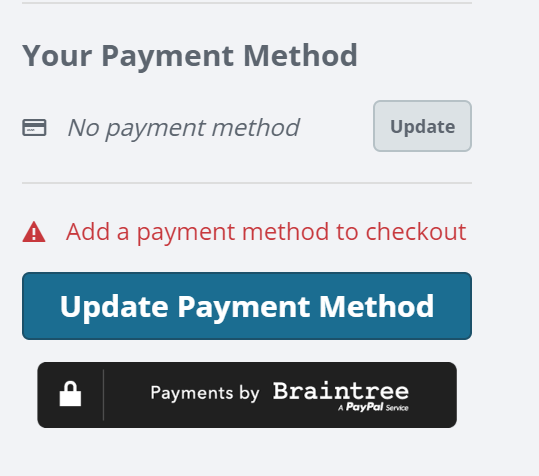Click the PayPal Service logo
Viewport: 539px width, 476px height.
click(x=373, y=407)
